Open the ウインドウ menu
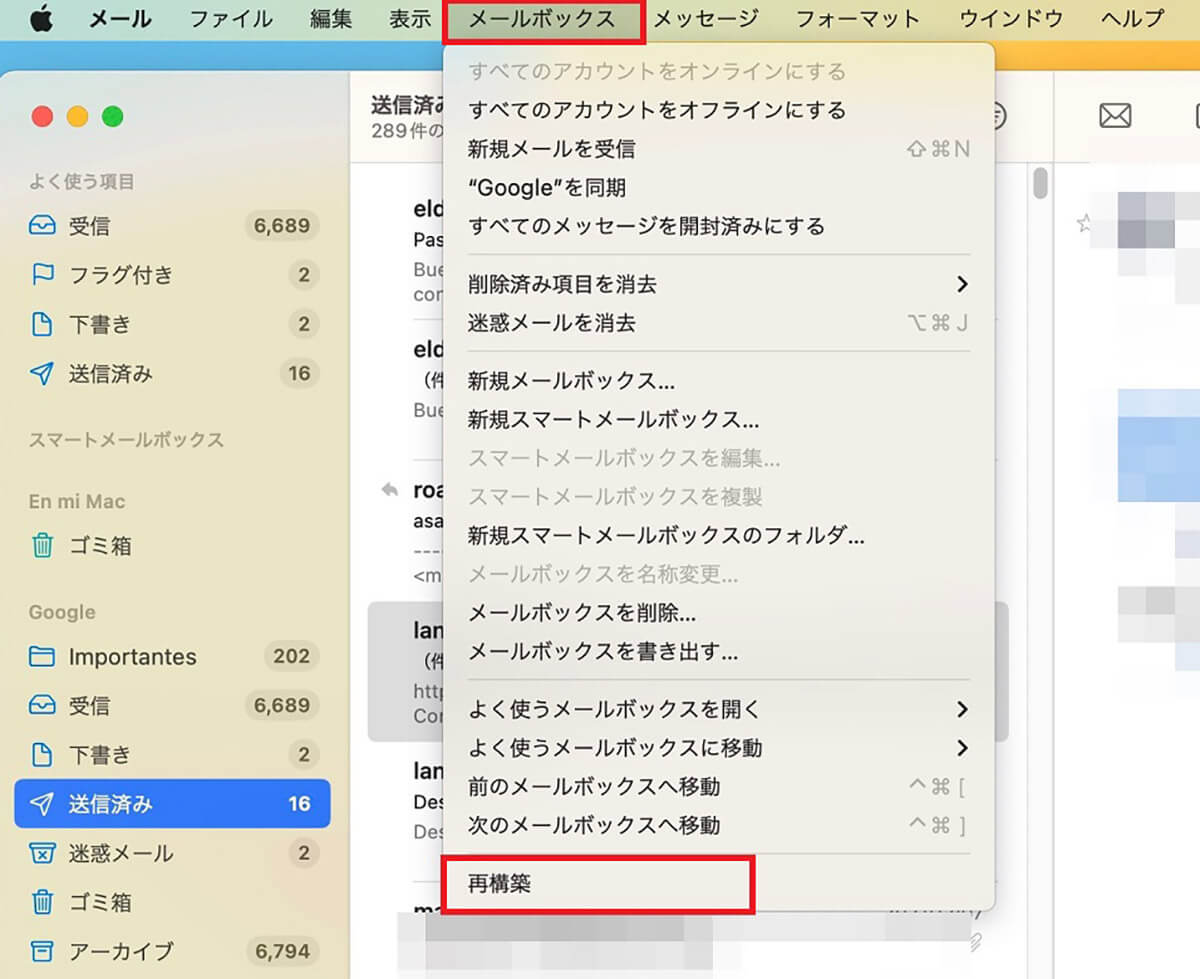1200x979 pixels. coord(1010,18)
